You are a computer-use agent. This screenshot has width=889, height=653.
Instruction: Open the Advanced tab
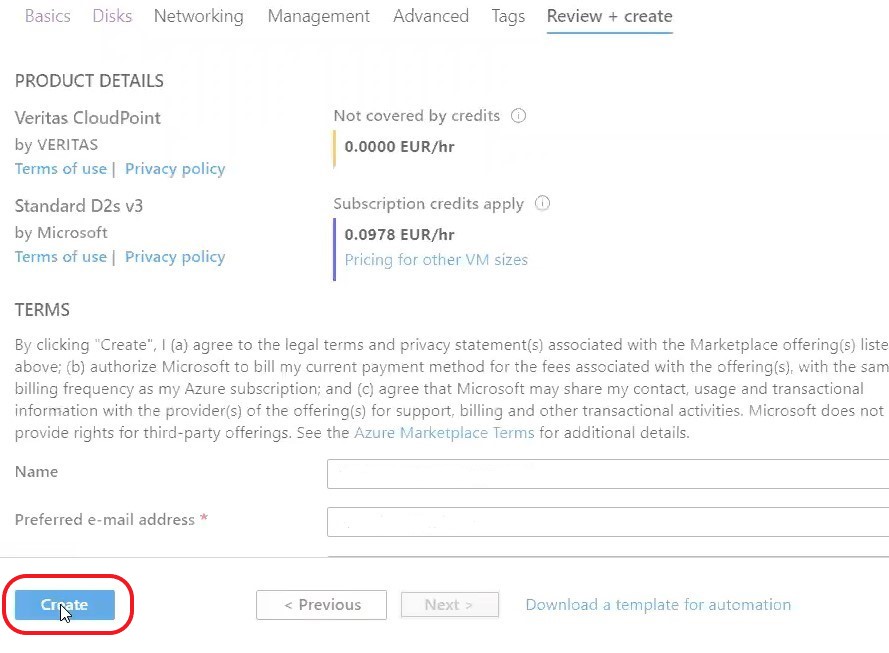pos(431,16)
